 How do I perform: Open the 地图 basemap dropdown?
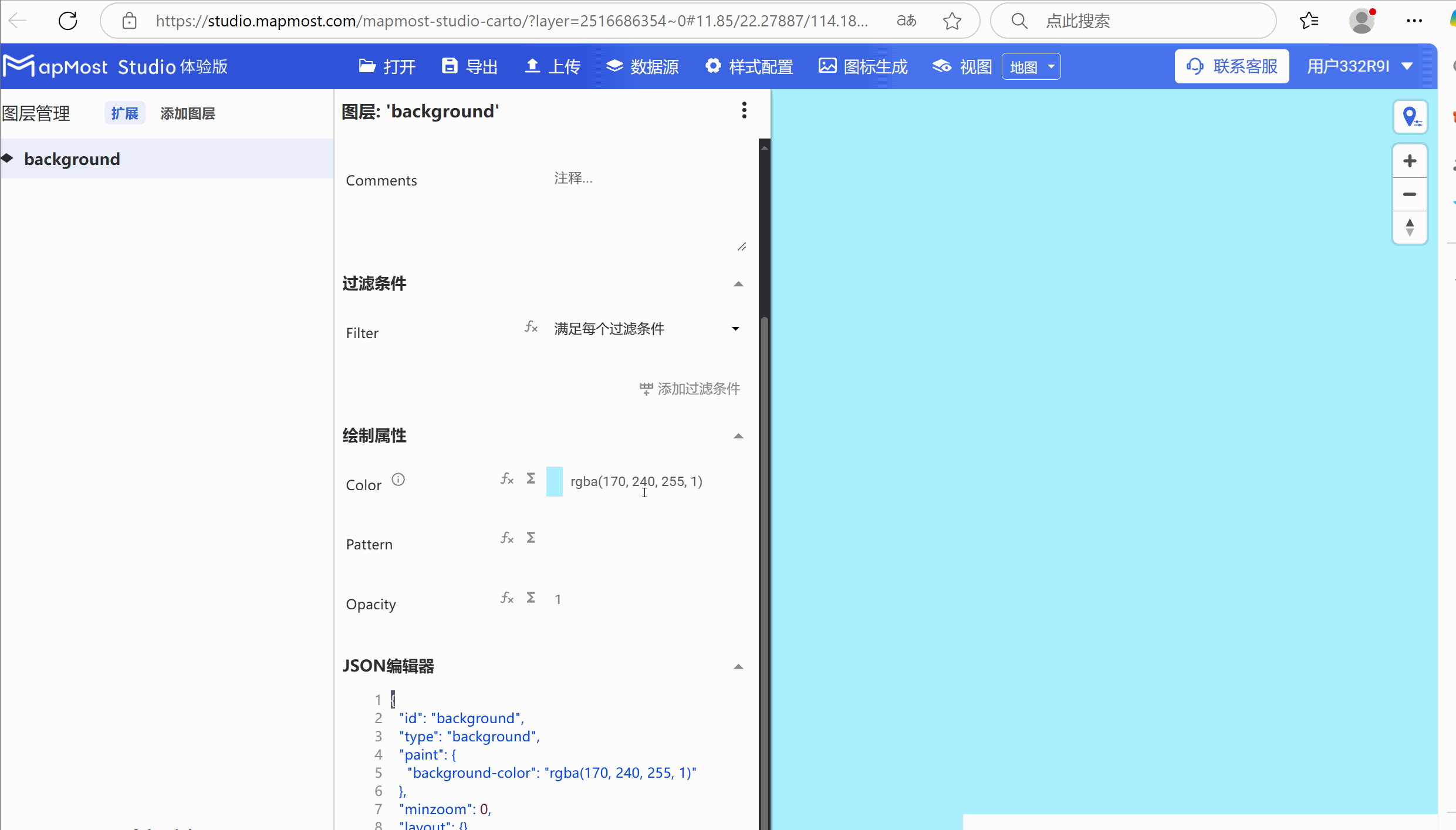[1031, 66]
